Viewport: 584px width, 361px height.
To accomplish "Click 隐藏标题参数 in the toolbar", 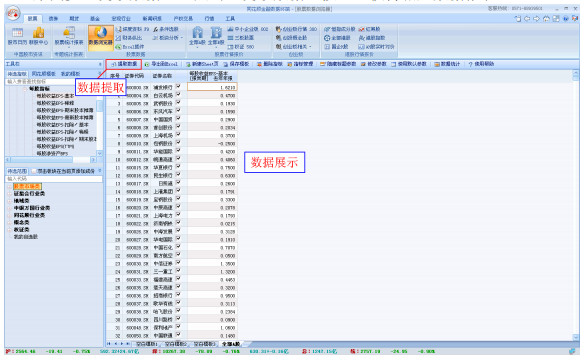I will pos(338,64).
